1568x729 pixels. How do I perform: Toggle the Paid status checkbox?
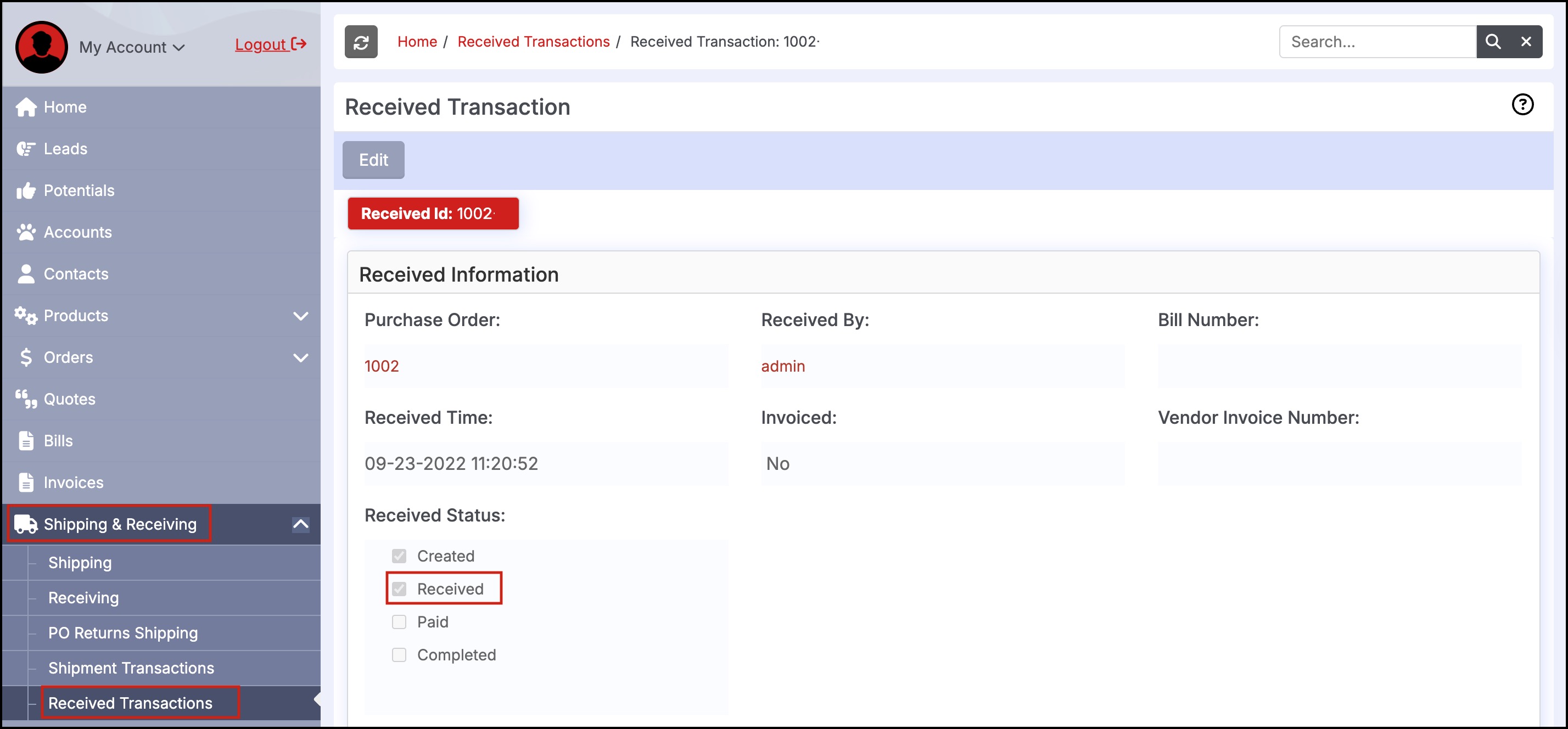[399, 622]
